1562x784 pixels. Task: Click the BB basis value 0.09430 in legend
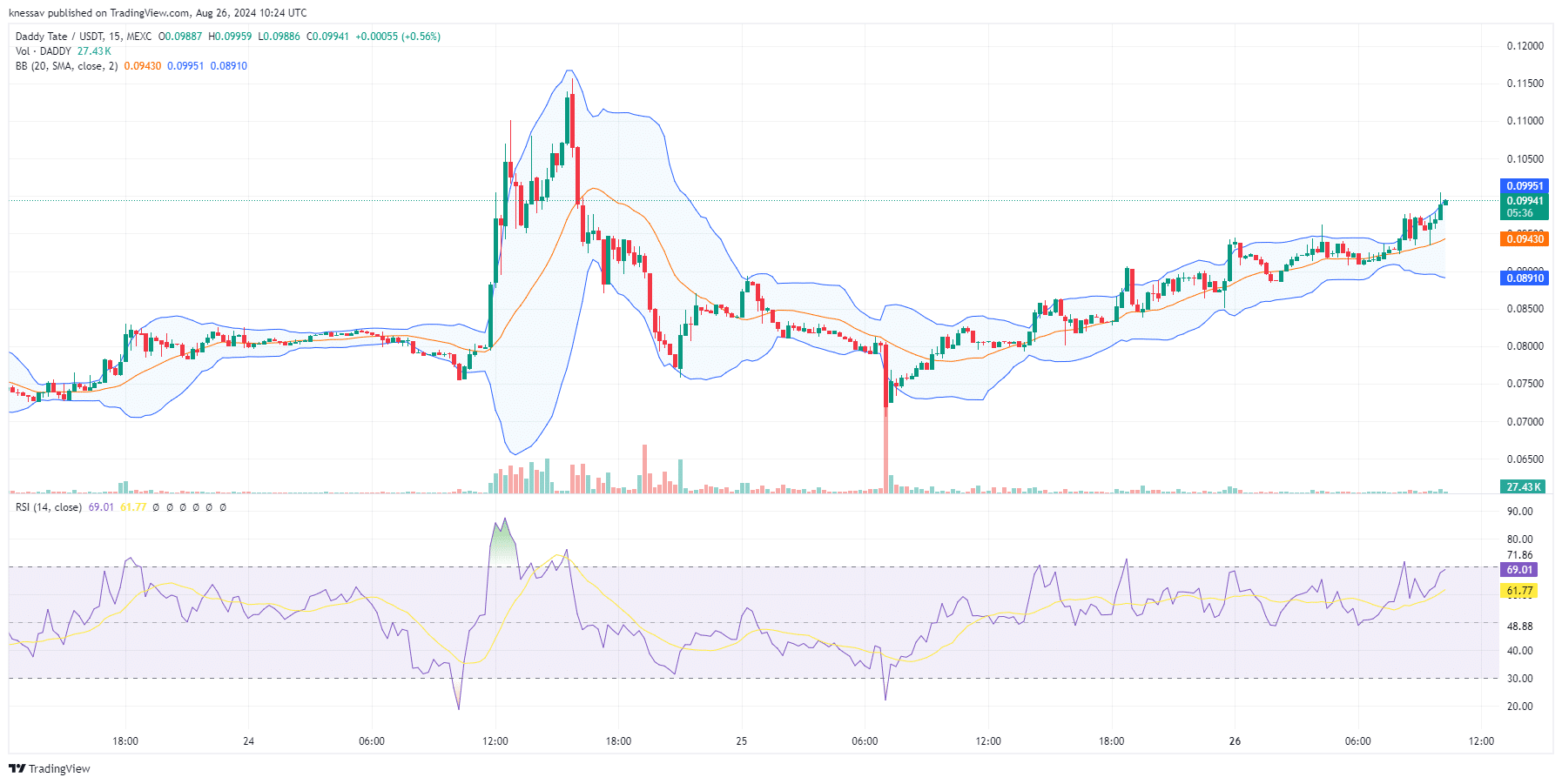[143, 66]
